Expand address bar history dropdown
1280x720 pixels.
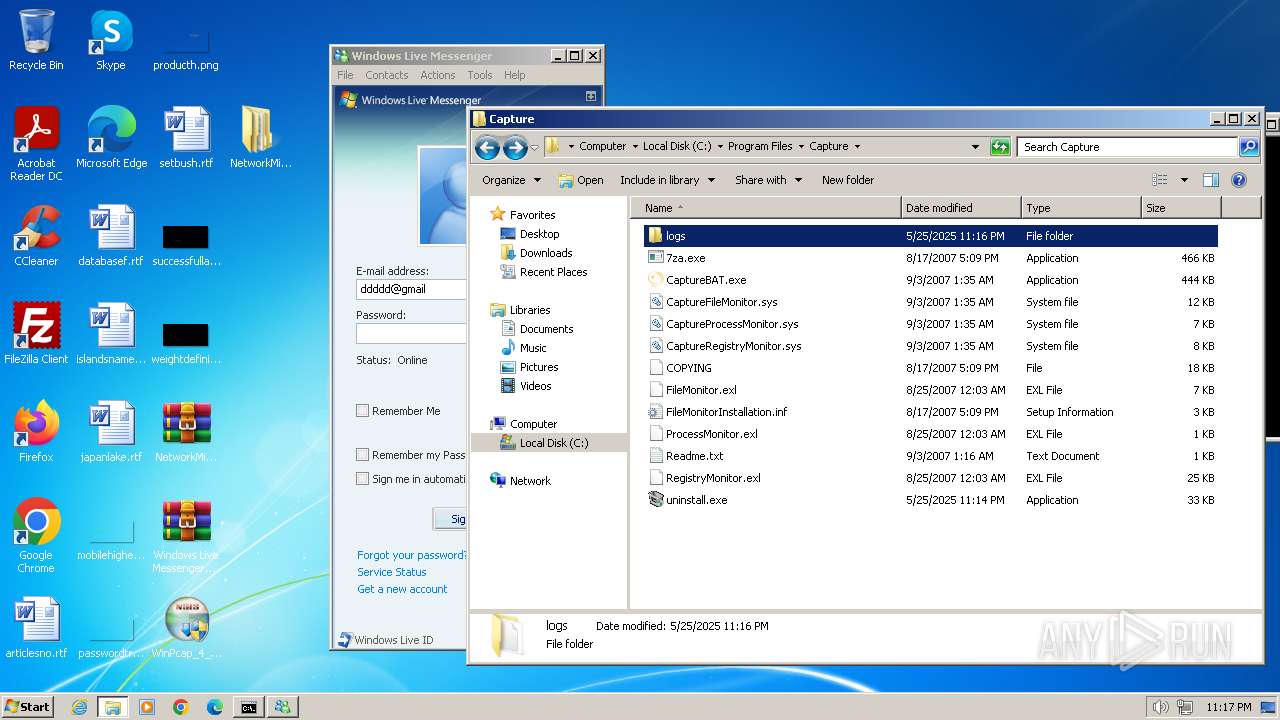click(975, 147)
